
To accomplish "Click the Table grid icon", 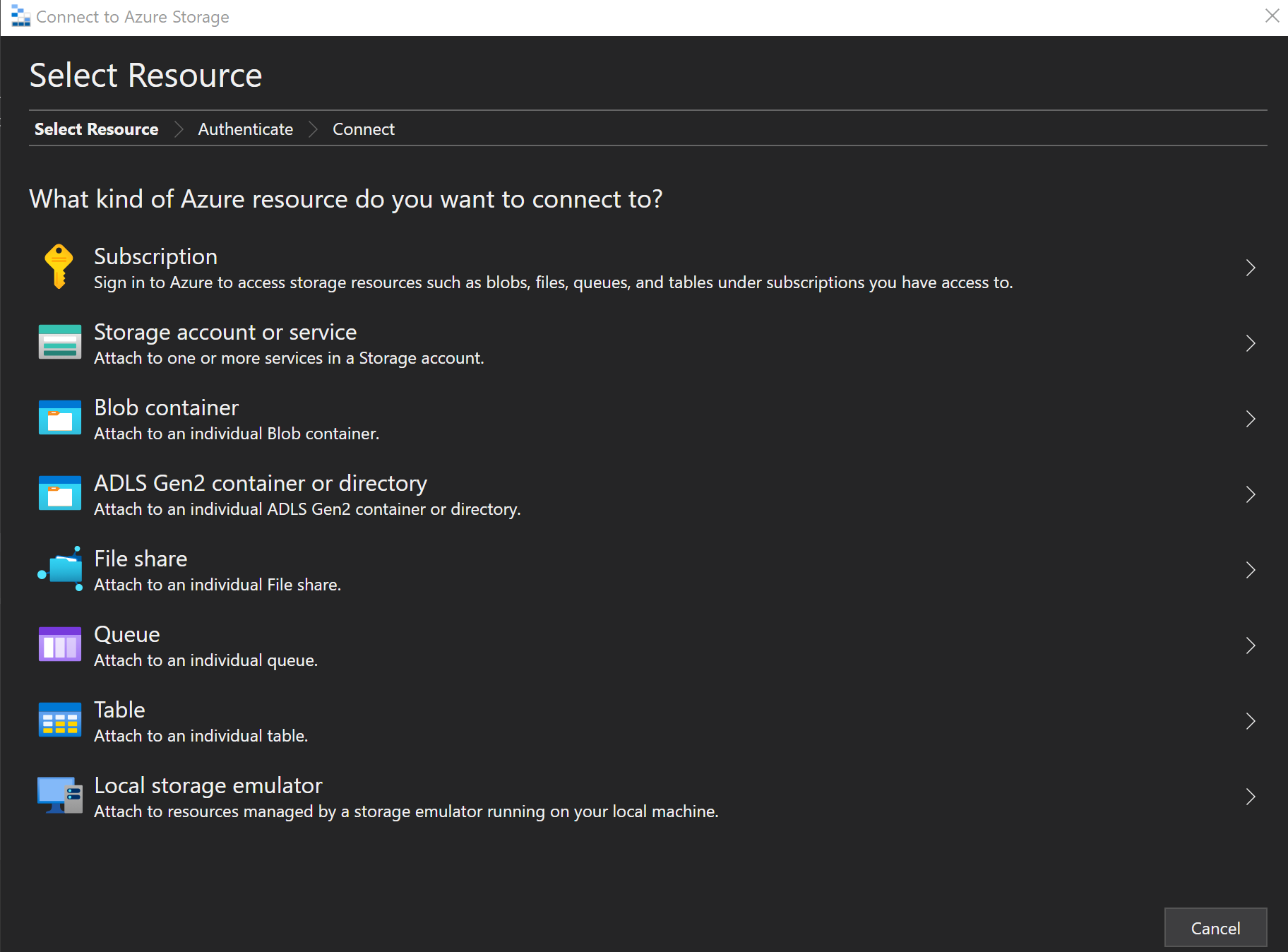I will (59, 720).
